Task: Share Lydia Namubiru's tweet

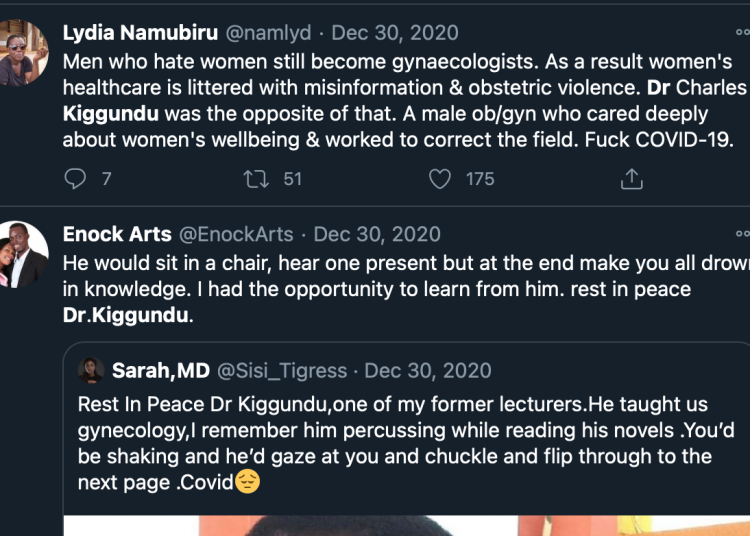Action: pos(631,179)
